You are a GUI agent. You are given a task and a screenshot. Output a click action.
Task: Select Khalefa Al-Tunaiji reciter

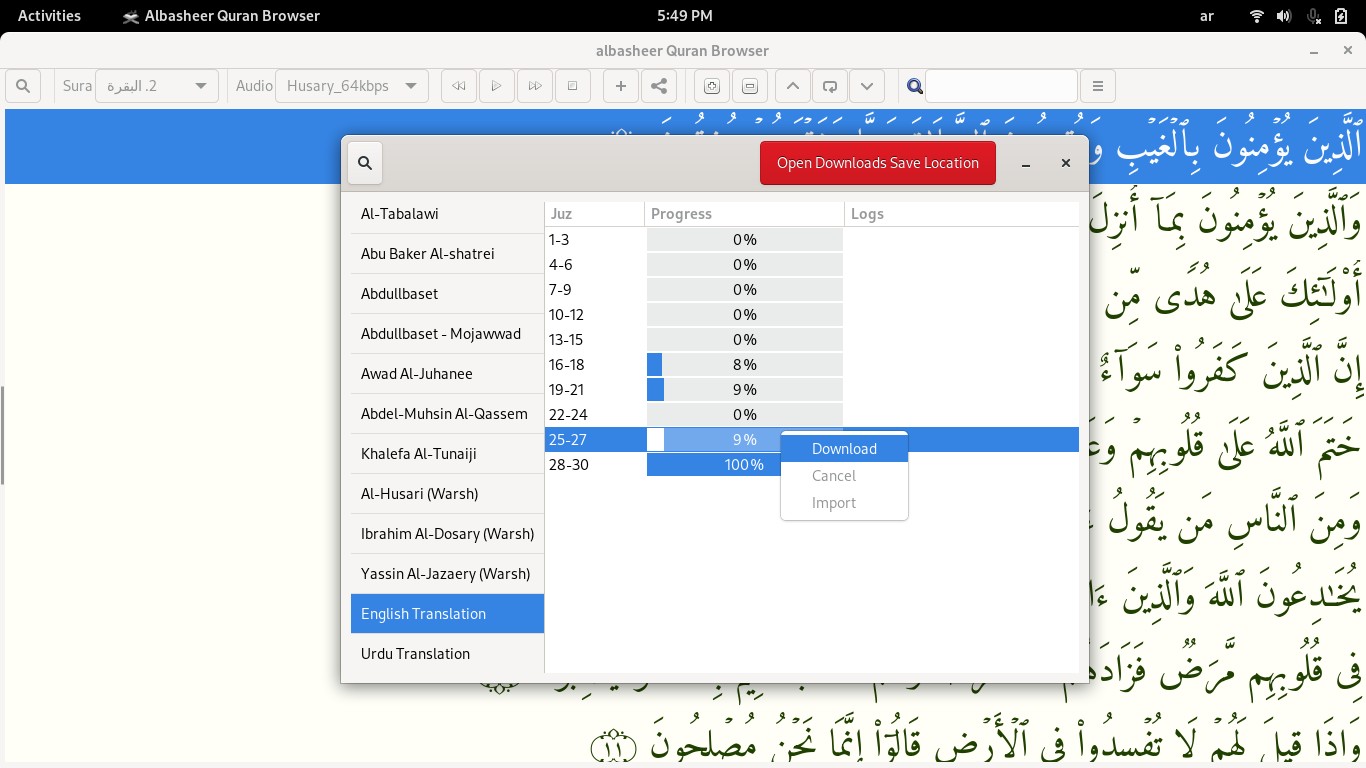click(447, 454)
